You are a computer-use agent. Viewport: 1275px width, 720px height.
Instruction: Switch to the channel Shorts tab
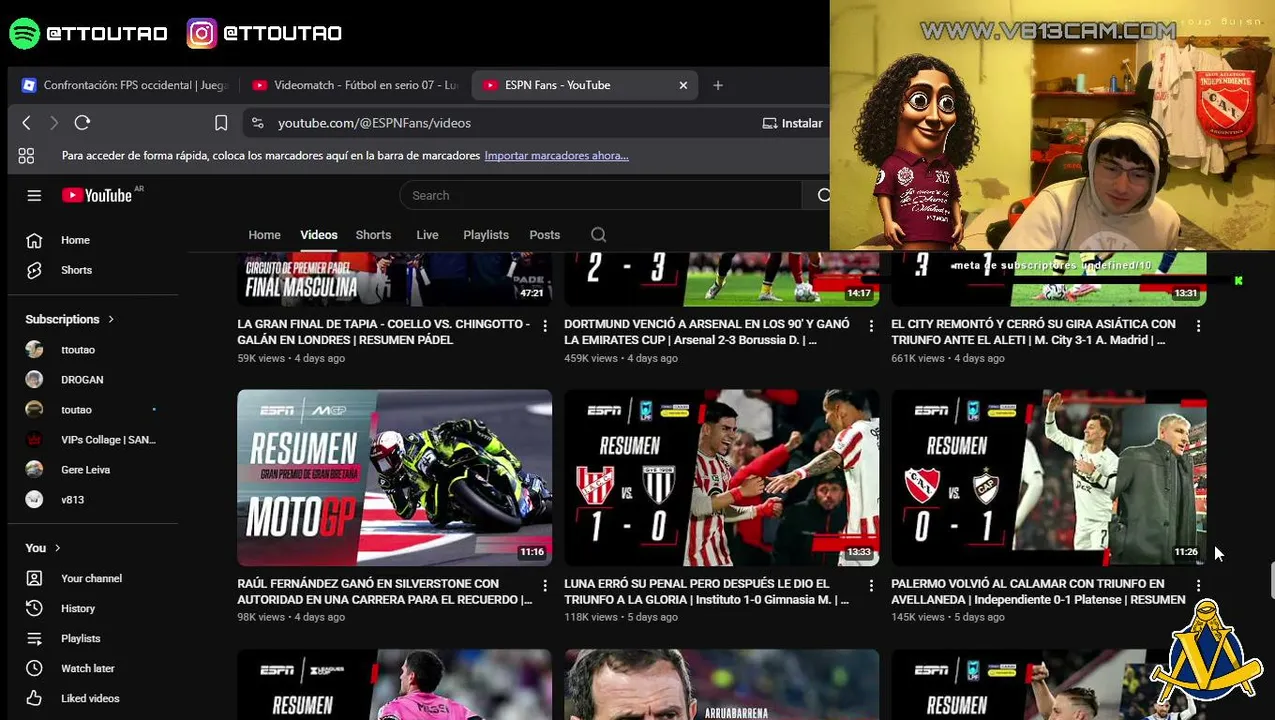click(373, 235)
